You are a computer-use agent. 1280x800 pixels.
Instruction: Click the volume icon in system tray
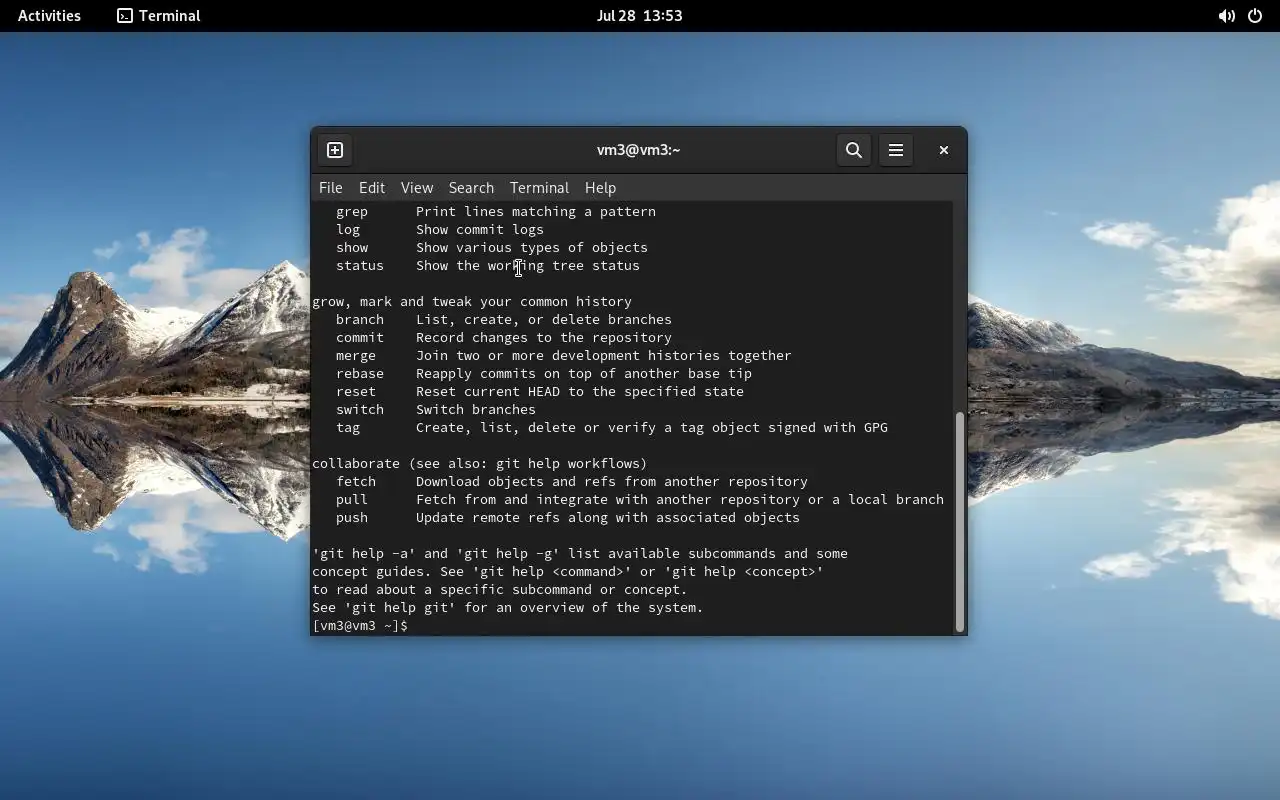coord(1226,16)
